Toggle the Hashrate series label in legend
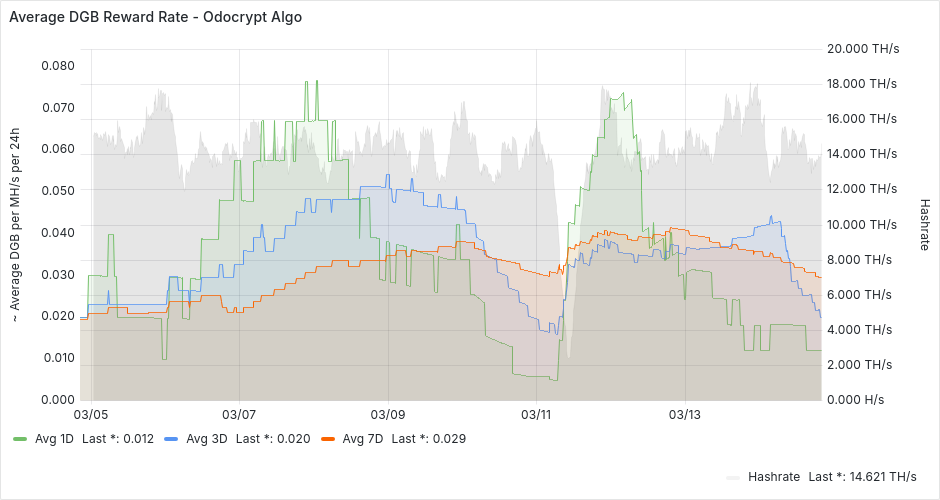Image resolution: width=940 pixels, height=500 pixels. [x=773, y=476]
